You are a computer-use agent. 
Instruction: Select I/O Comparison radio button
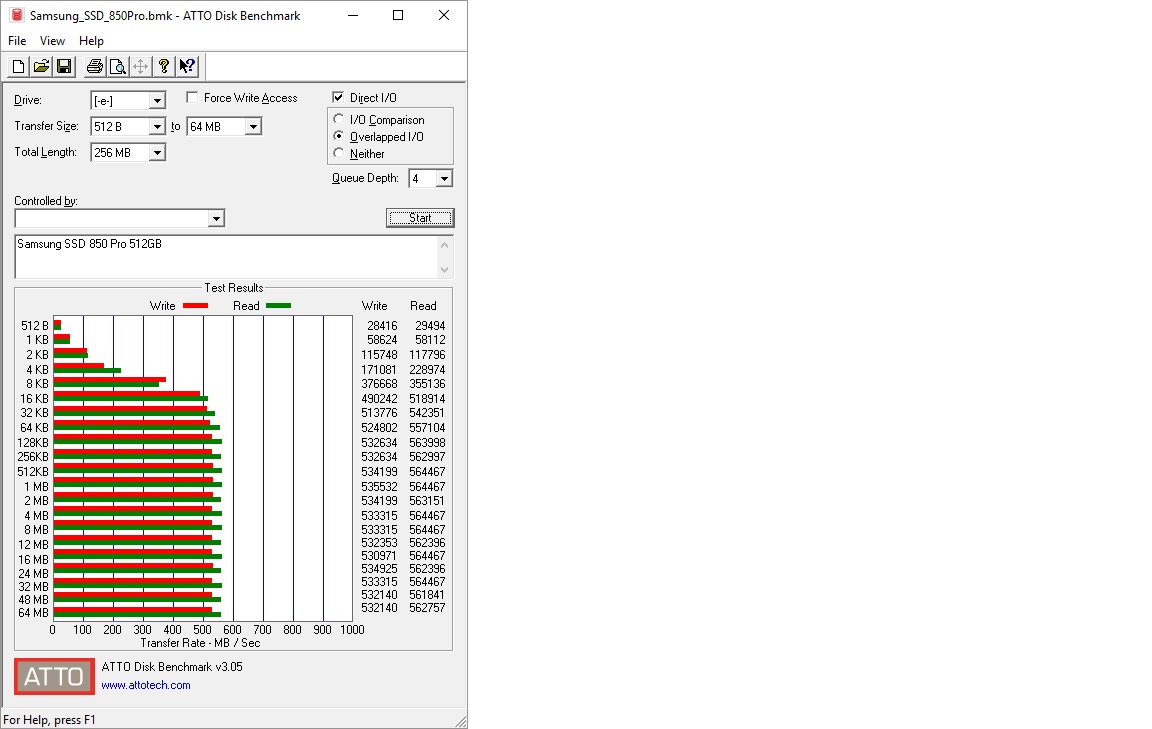click(x=339, y=119)
